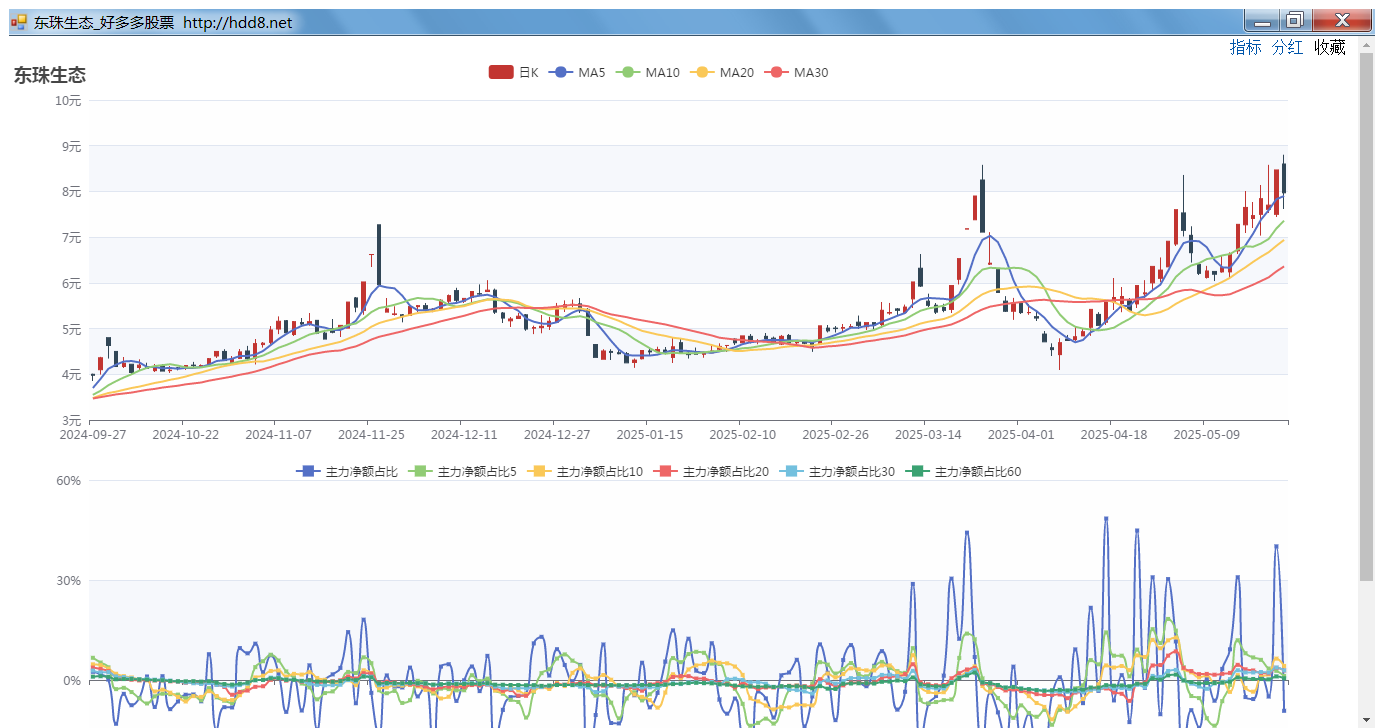Viewport: 1379px width, 728px height.
Task: Click the 10元 price axis label
Action: coord(68,100)
